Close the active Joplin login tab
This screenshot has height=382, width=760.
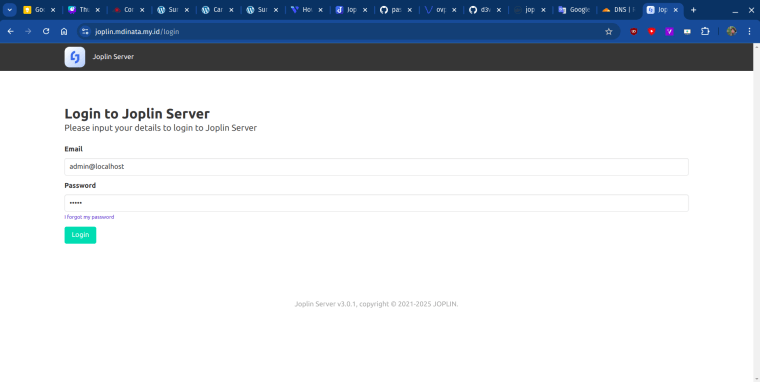(676, 10)
